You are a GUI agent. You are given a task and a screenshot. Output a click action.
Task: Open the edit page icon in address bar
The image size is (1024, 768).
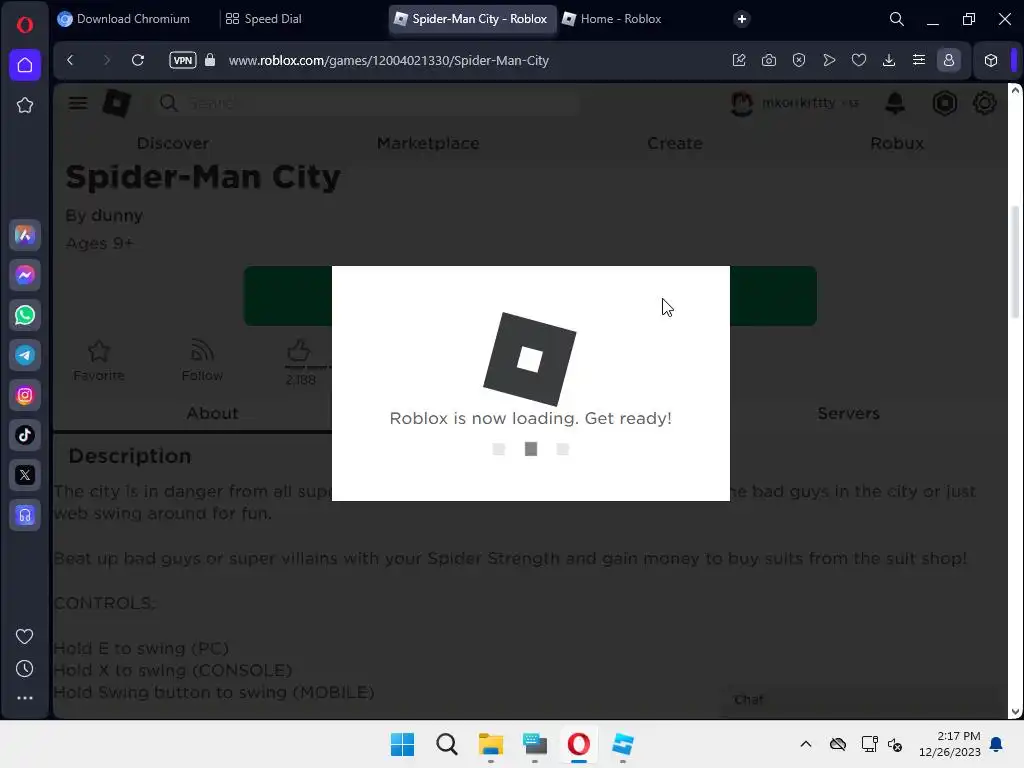point(739,60)
